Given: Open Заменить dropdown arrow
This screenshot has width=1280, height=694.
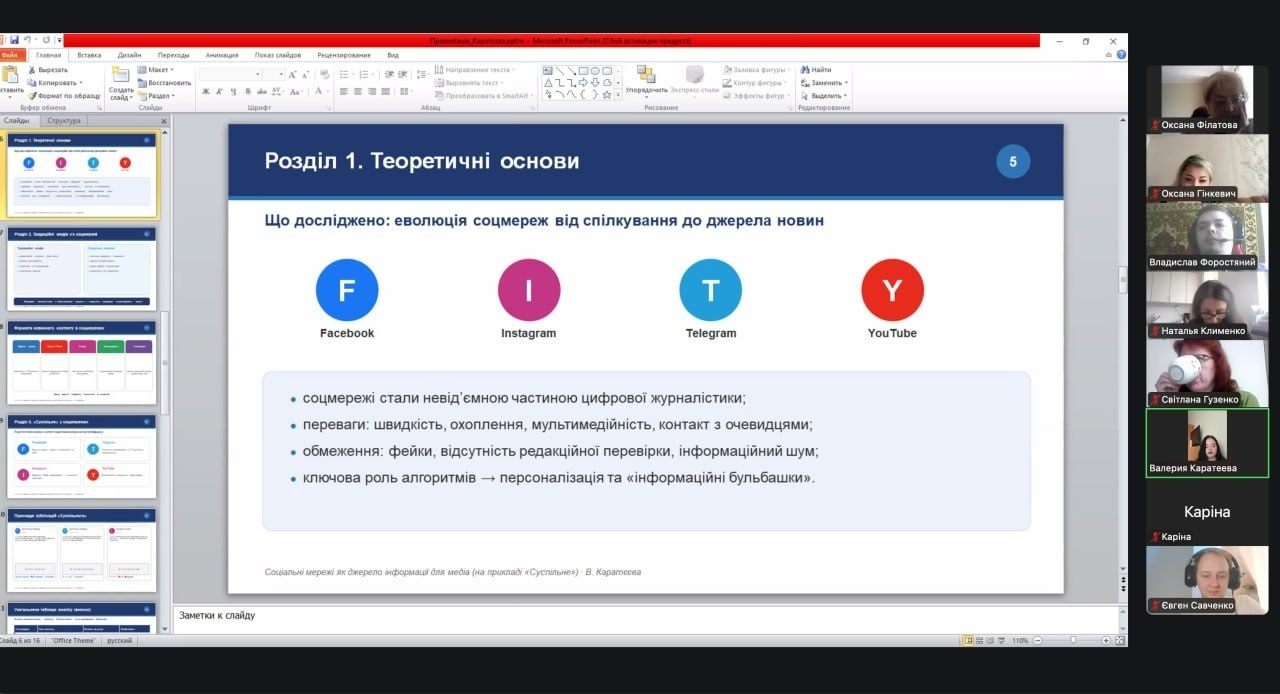Looking at the screenshot, I should pos(846,83).
